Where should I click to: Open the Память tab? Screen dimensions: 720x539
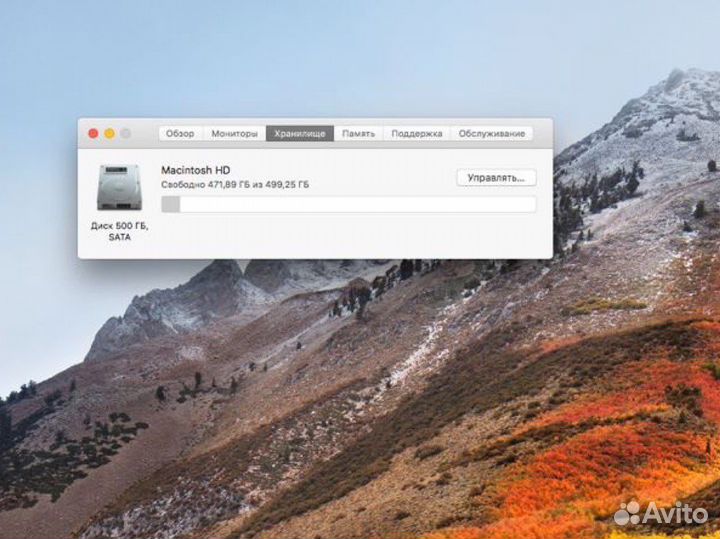coord(359,134)
